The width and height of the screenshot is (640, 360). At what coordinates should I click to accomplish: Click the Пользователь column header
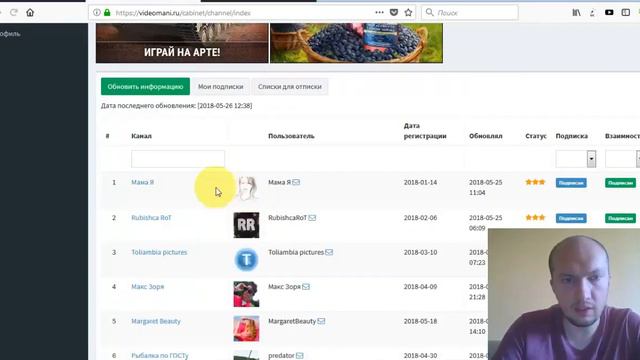click(291, 136)
